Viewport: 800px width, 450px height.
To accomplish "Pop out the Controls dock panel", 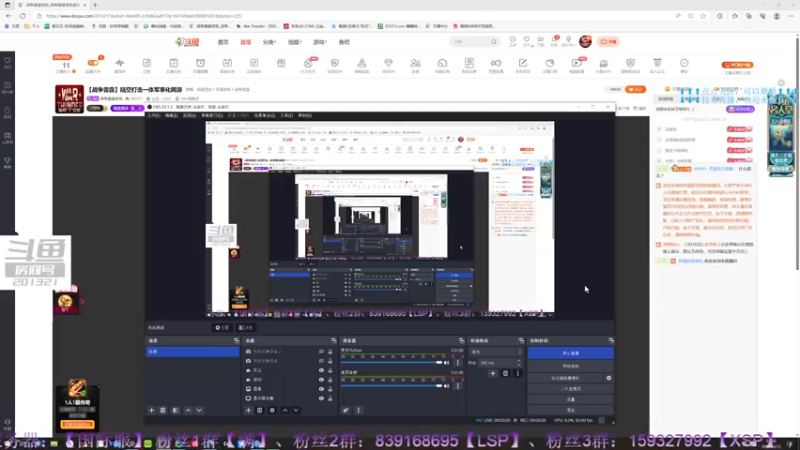I will pos(611,340).
